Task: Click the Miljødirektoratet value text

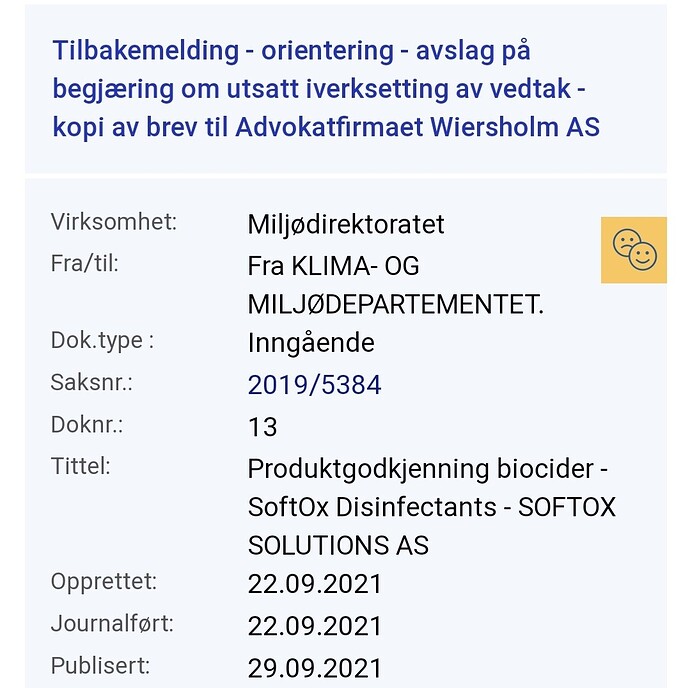Action: (345, 224)
